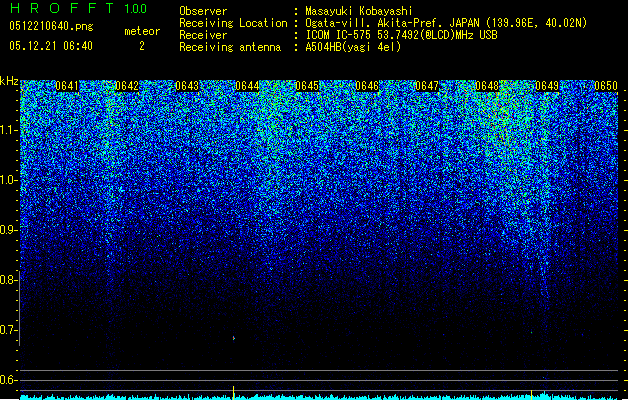Click the Observer label
Image resolution: width=629 pixels, height=400 pixels.
[203, 11]
